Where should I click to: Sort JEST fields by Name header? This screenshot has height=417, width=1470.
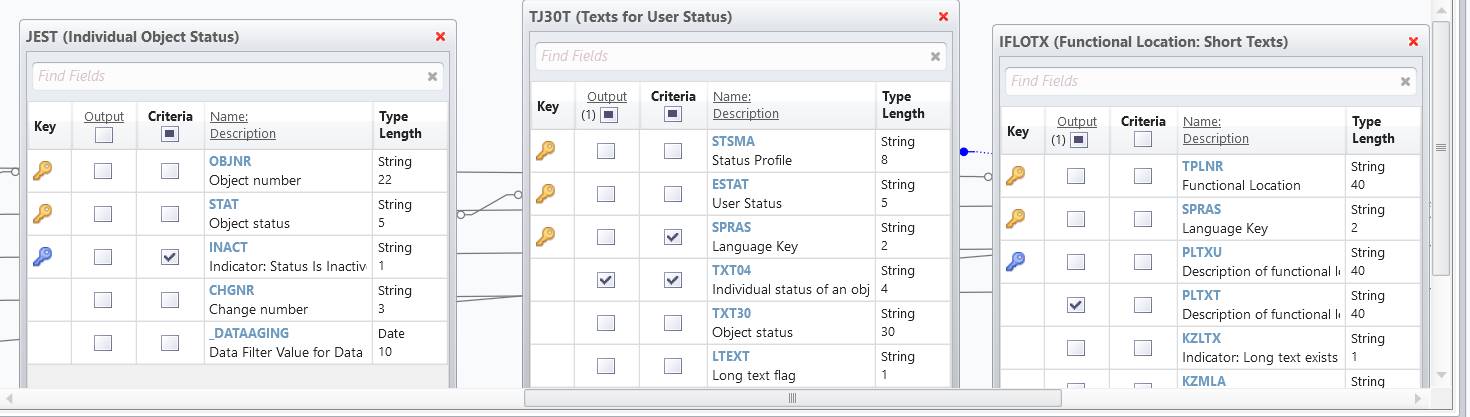pos(228,117)
